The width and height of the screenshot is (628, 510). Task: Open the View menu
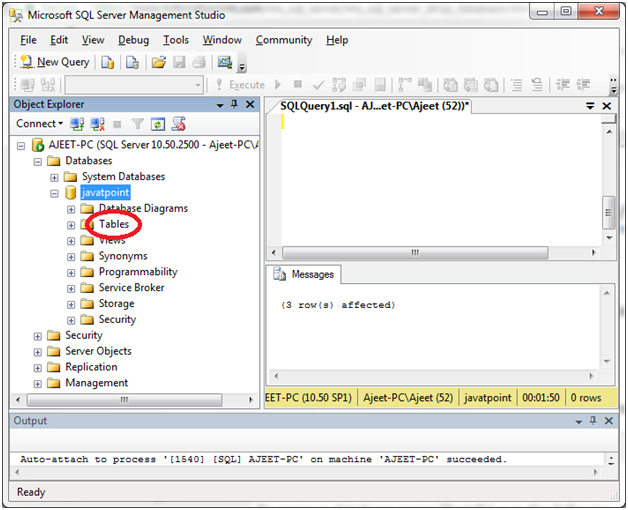pos(93,40)
